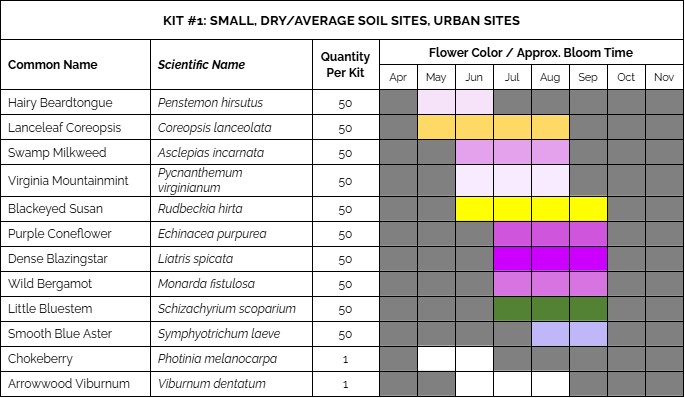Click the Coreopsis lanceolata scientific name
The height and width of the screenshot is (398, 685).
[x=214, y=128]
